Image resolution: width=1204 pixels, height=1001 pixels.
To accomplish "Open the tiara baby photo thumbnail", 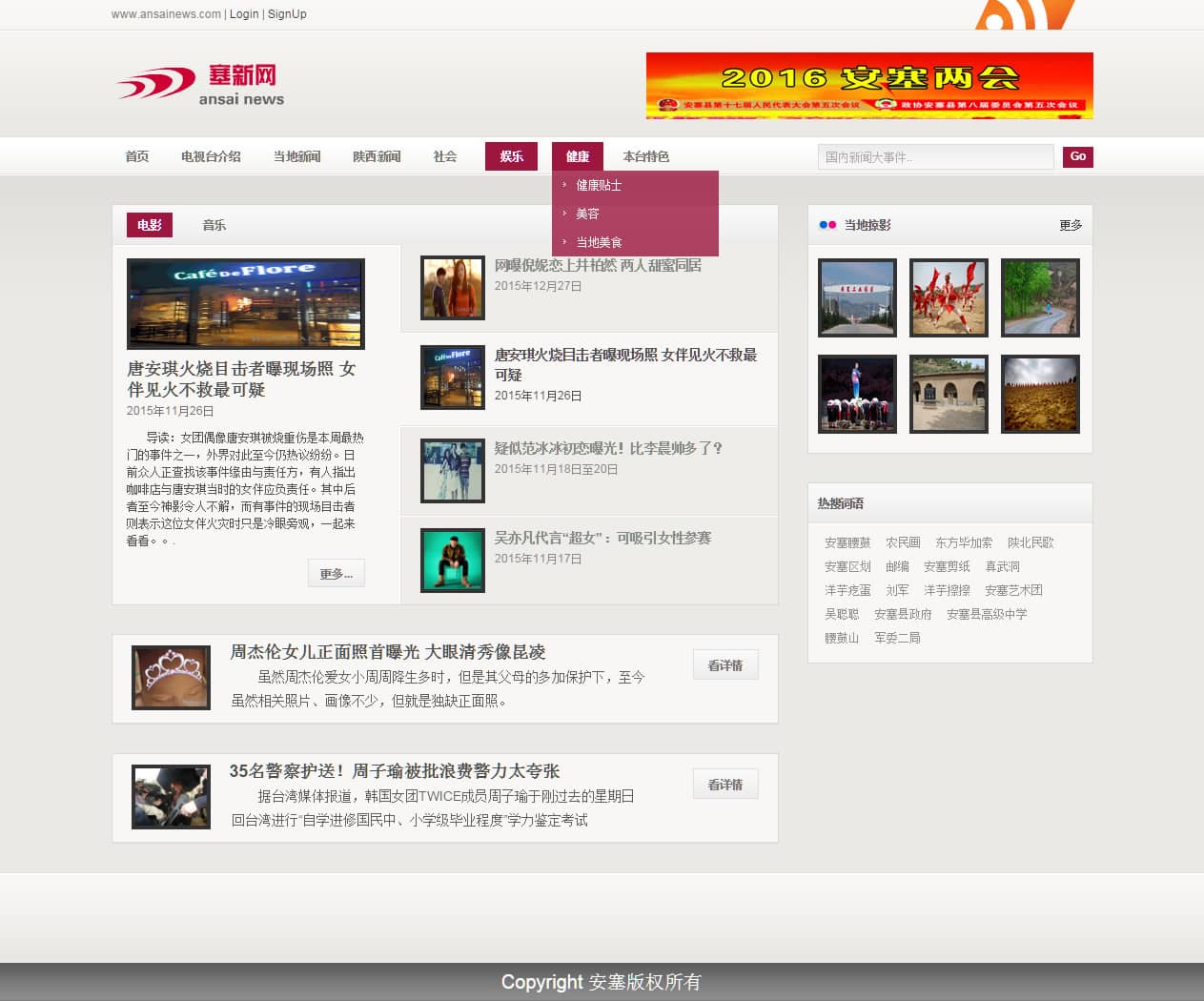I will click(171, 678).
